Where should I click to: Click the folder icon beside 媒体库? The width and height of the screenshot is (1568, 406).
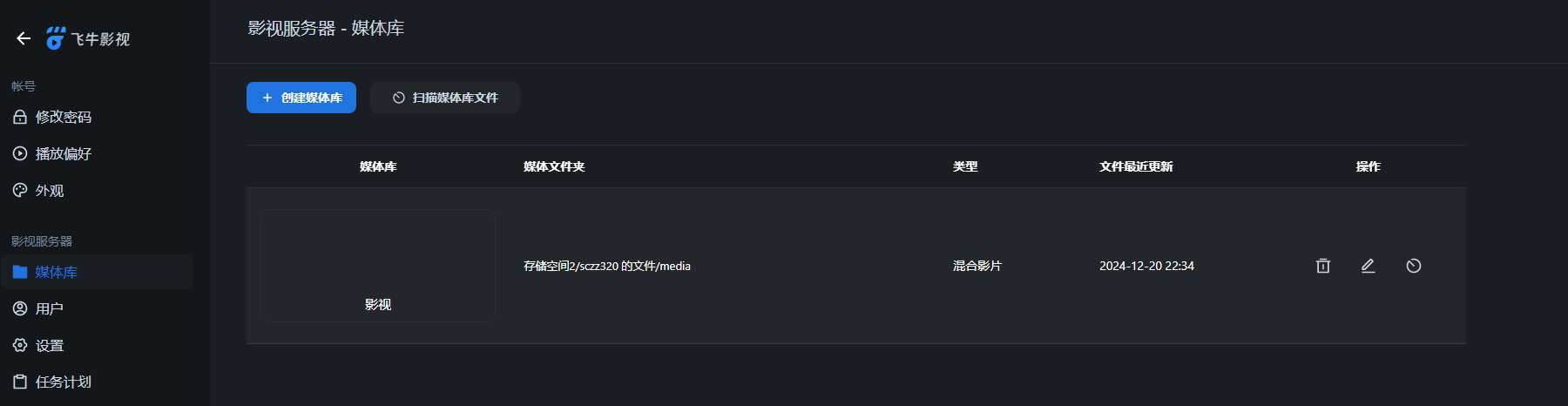20,272
